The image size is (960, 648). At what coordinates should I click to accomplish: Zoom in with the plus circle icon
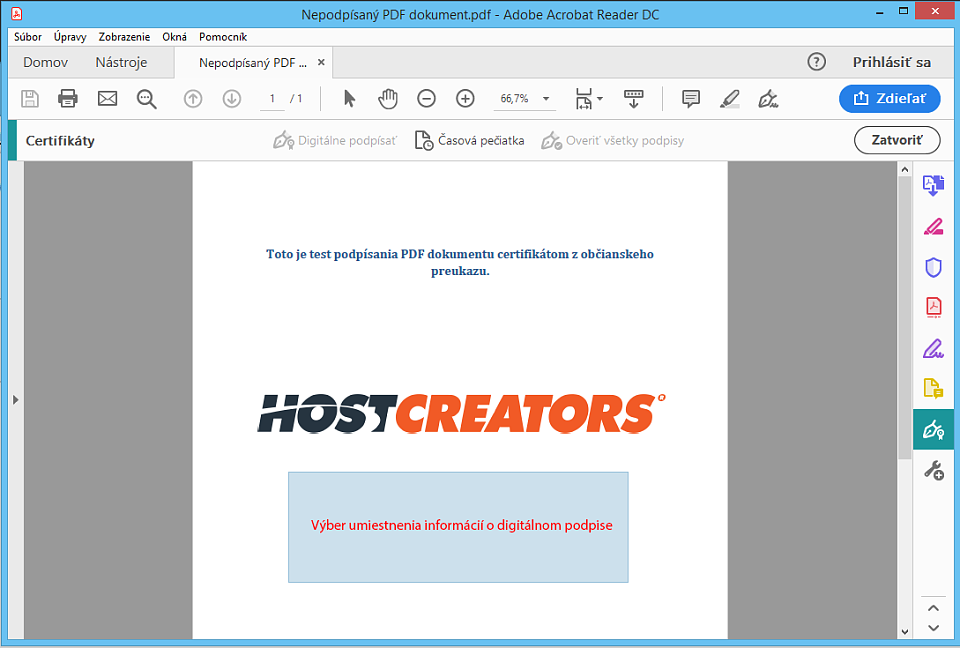(465, 99)
